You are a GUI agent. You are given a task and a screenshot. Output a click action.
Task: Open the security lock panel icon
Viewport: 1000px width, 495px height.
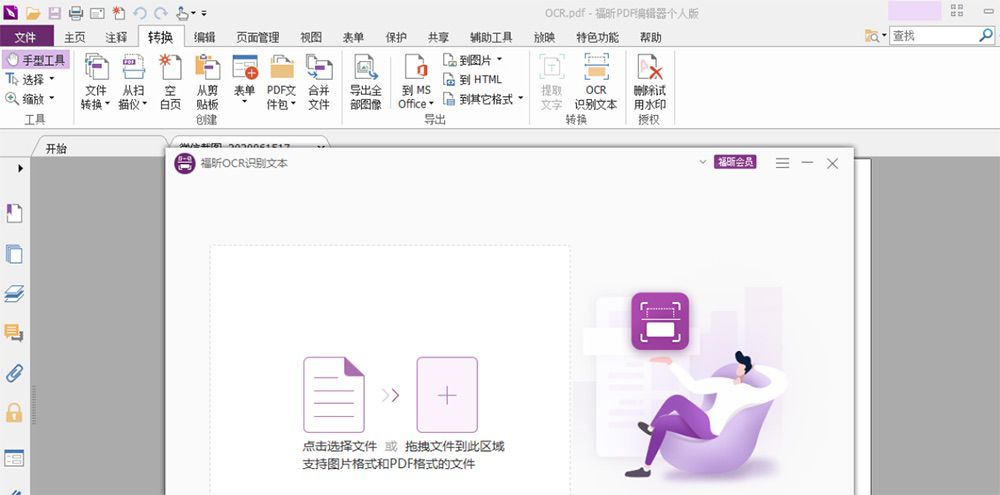pyautogui.click(x=14, y=413)
